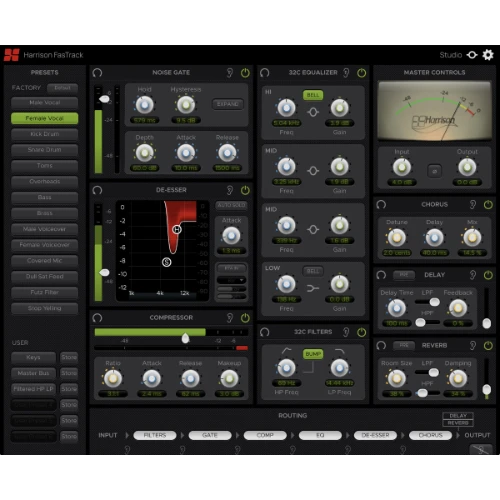Reset the Compressor section icon
The image size is (500, 500).
97,318
